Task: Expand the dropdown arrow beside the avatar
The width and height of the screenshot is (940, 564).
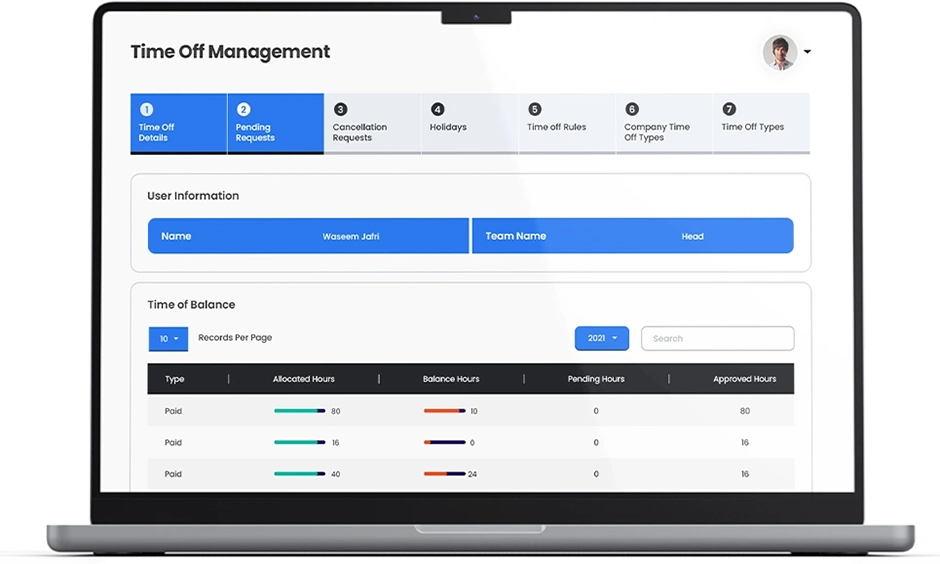Action: [x=808, y=52]
